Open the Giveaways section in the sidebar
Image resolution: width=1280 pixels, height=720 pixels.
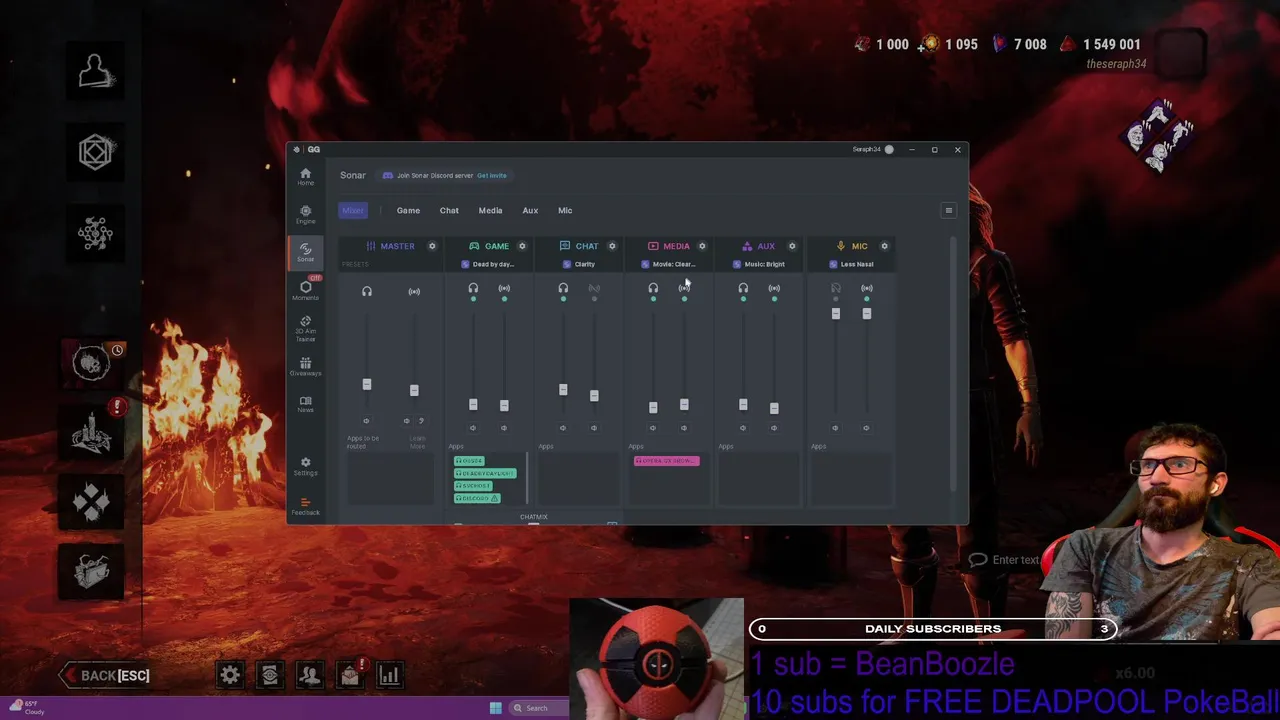pyautogui.click(x=305, y=367)
